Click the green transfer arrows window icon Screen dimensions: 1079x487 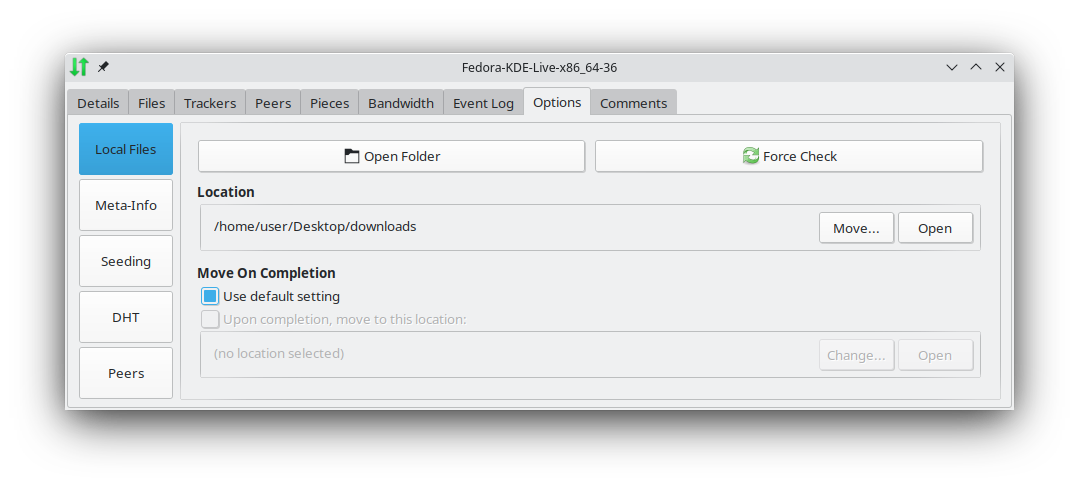pos(79,67)
